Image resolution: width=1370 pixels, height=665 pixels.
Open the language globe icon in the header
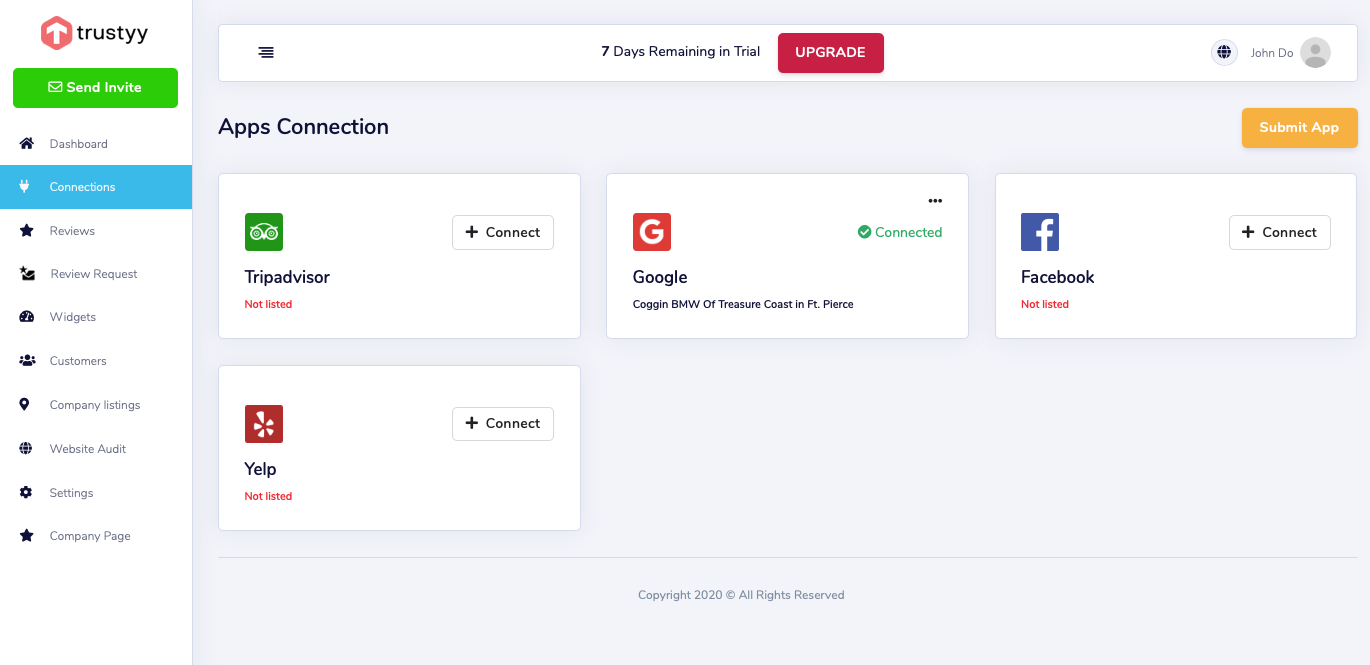click(1224, 53)
